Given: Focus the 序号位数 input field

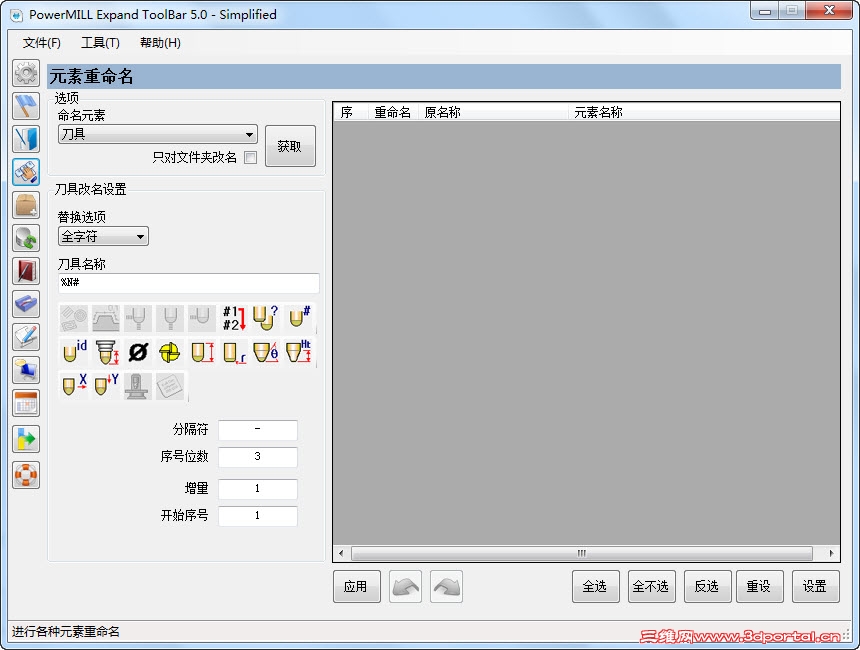Looking at the screenshot, I should pos(258,457).
